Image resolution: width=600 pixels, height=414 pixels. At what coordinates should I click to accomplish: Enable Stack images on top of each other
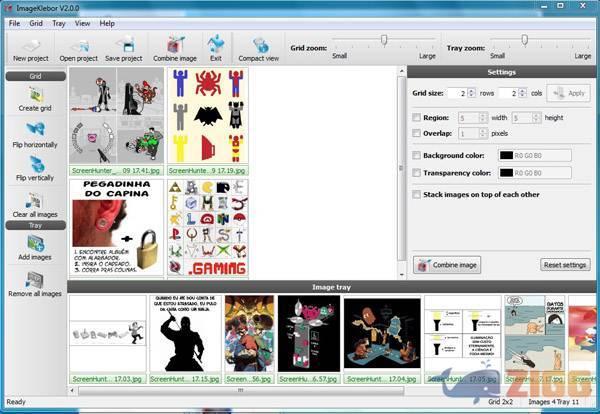click(416, 195)
